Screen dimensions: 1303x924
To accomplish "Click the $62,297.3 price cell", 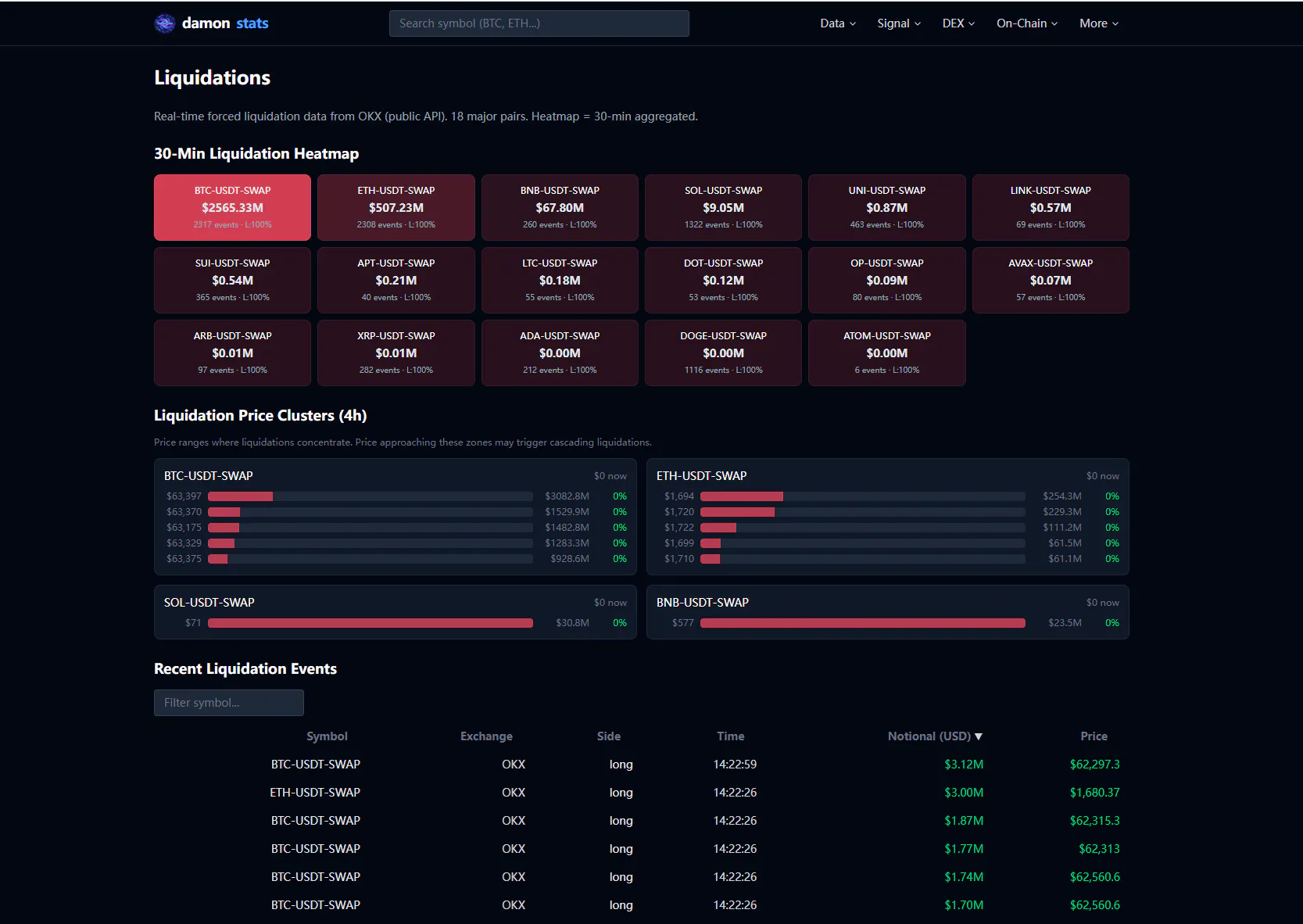I will pyautogui.click(x=1094, y=765).
